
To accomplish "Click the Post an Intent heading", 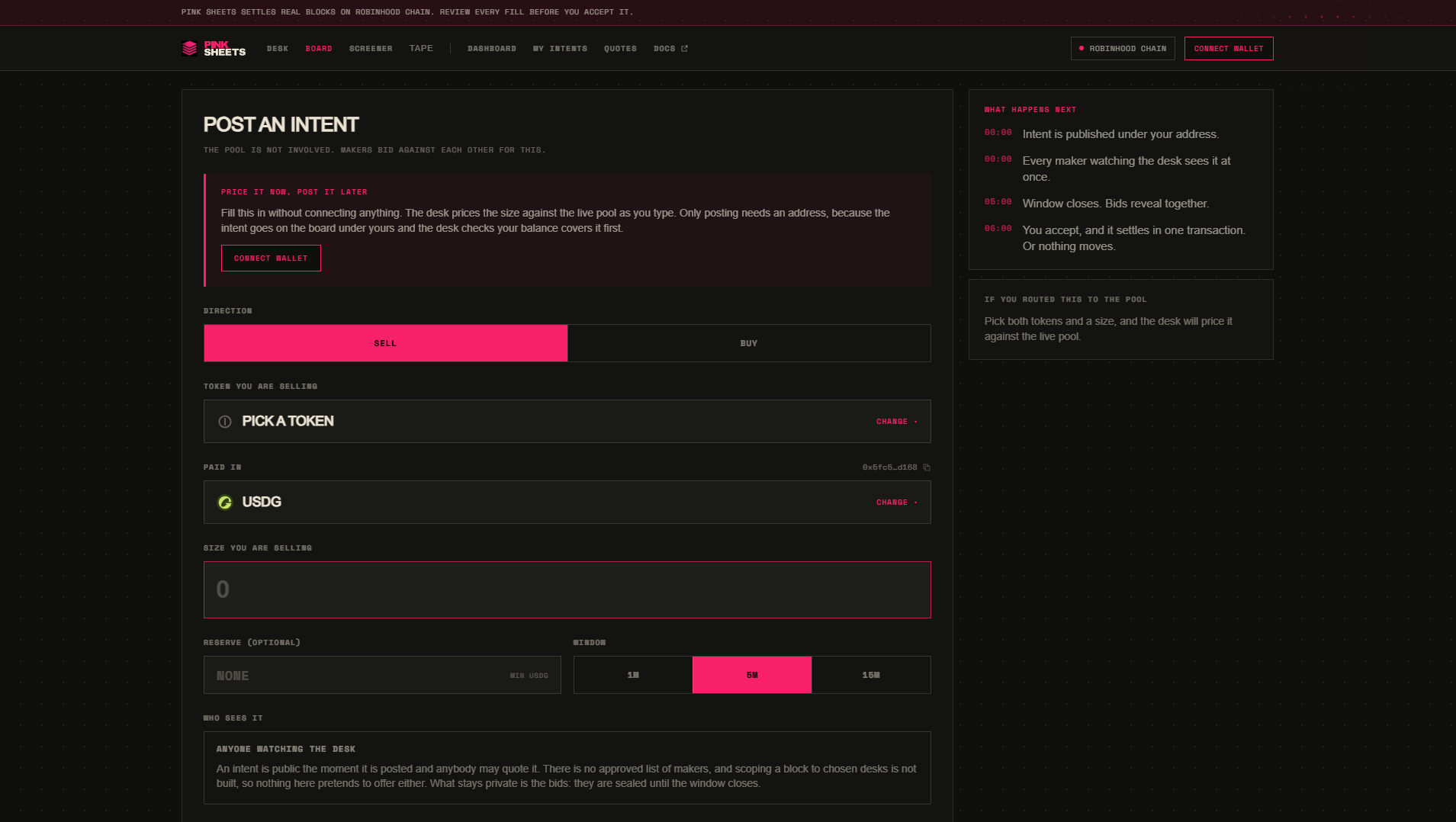I will 281,124.
